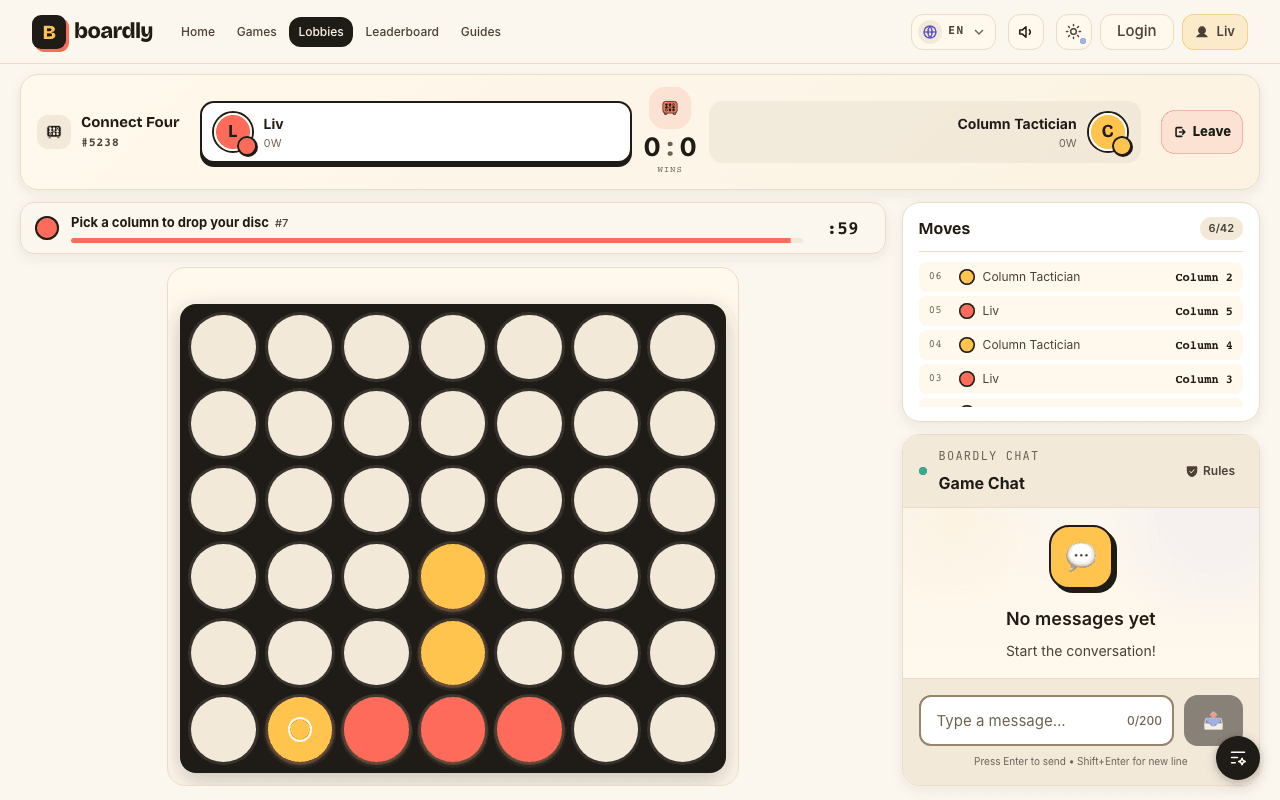Click the turn timer progress bar
Viewport: 1280px width, 800px height.
coord(437,240)
